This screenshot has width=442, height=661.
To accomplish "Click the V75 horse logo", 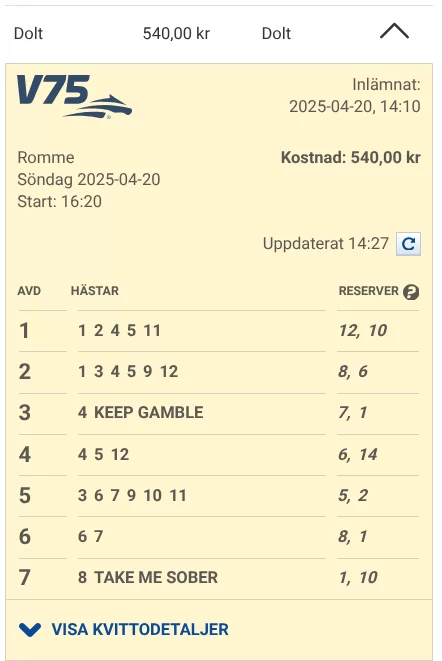I will click(74, 97).
